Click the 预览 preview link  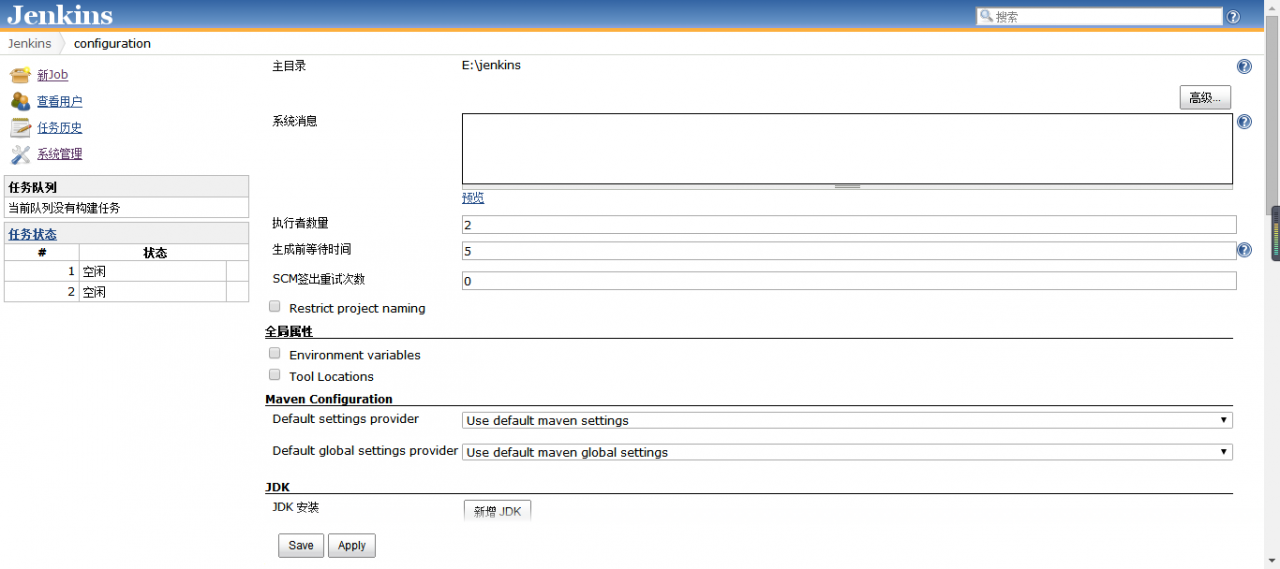coord(473,198)
